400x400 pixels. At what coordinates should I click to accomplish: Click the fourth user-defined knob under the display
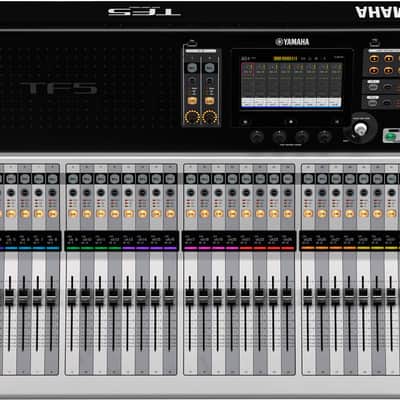click(324, 137)
